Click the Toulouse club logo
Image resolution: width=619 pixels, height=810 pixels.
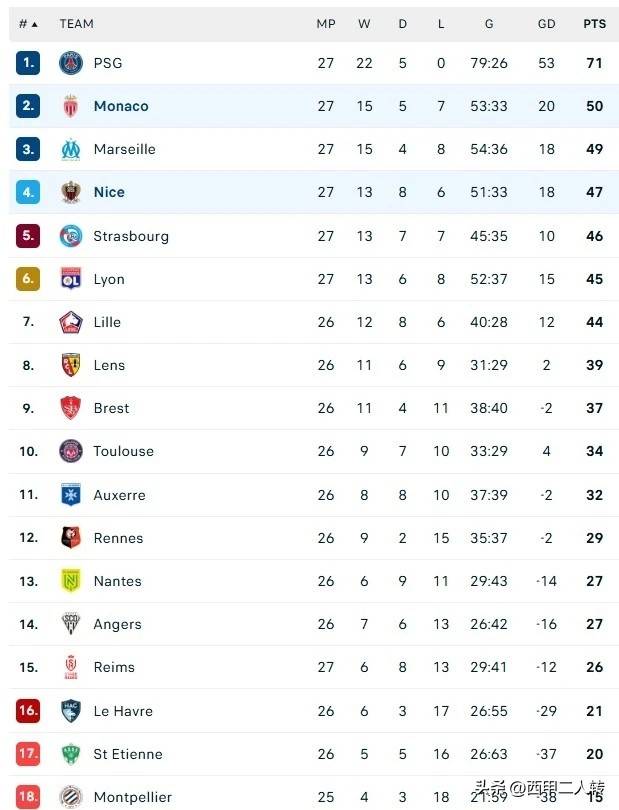(x=70, y=451)
